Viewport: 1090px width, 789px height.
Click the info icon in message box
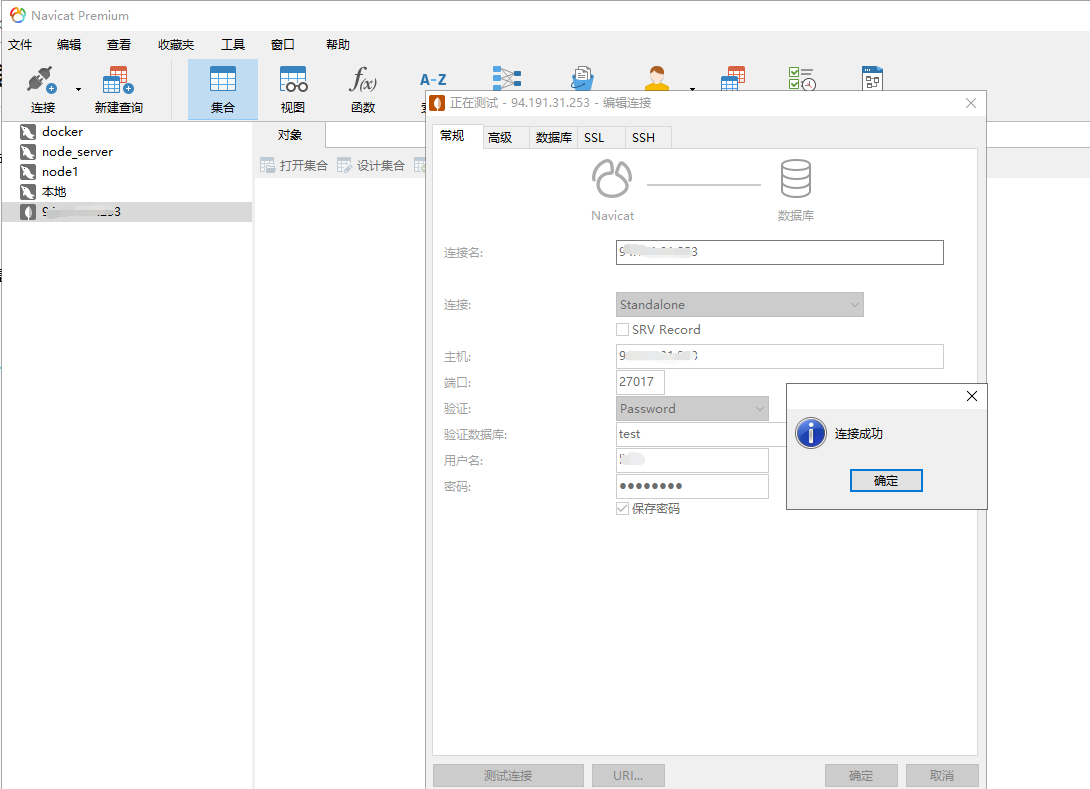[811, 433]
